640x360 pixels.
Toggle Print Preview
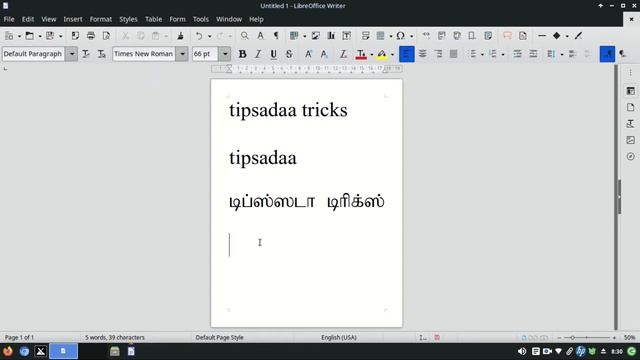coord(106,36)
